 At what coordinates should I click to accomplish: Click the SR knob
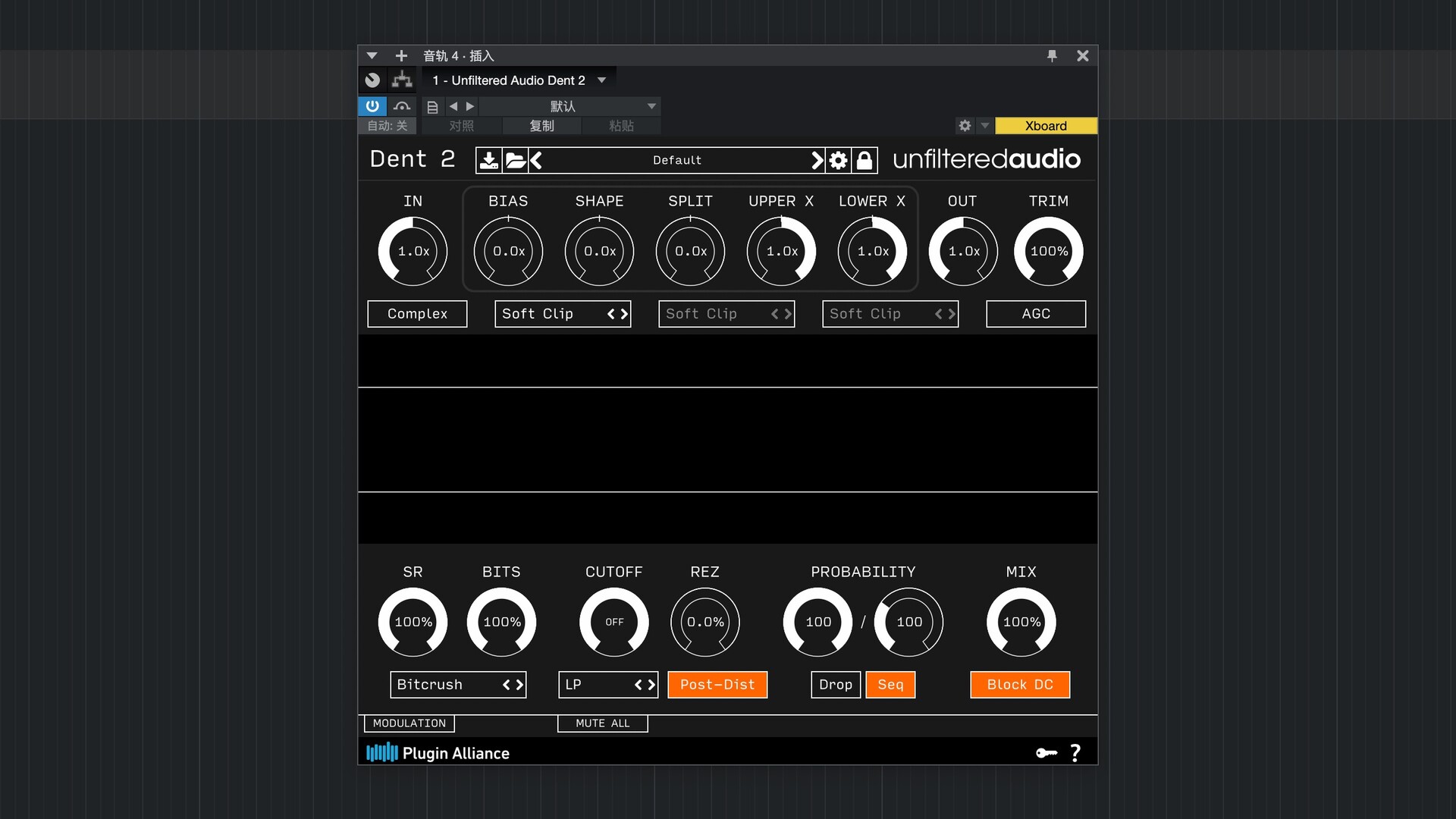pos(413,622)
